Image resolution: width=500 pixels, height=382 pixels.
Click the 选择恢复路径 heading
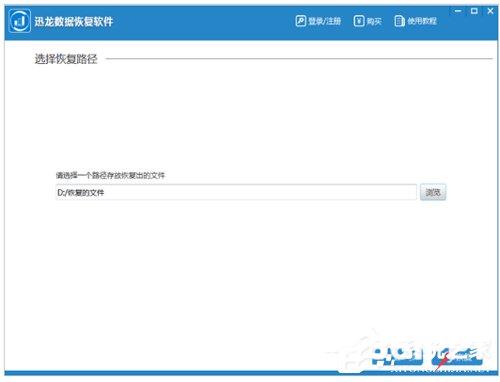[x=66, y=59]
